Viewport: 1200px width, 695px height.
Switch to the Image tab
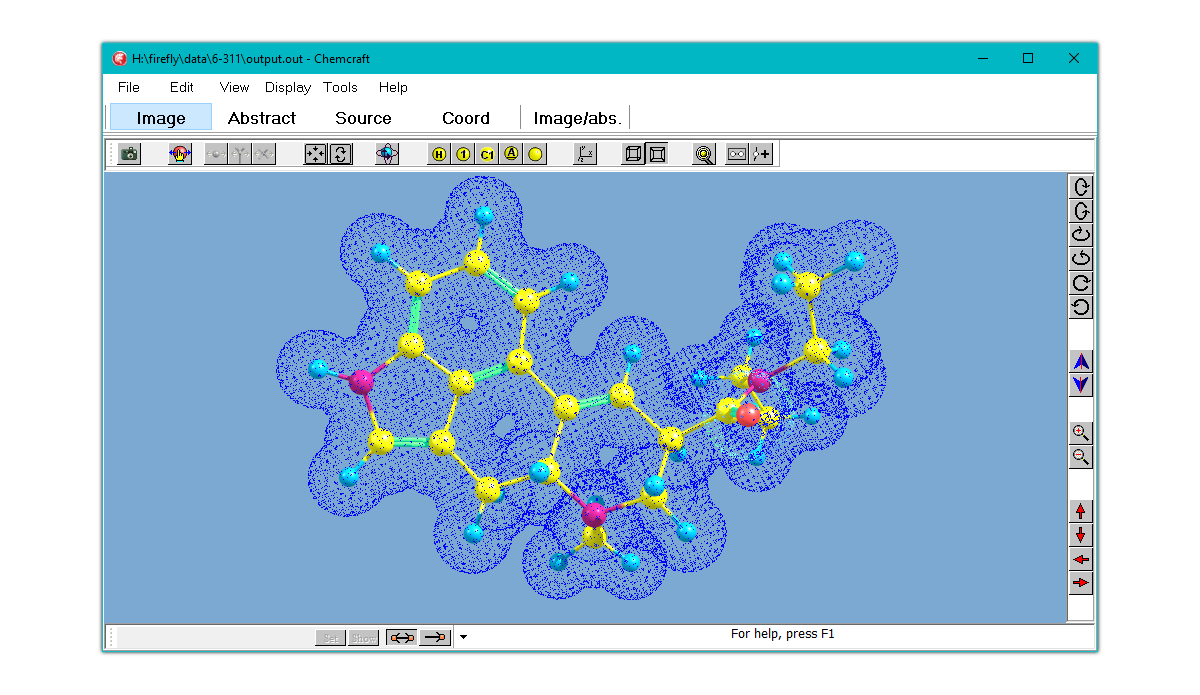pos(161,118)
